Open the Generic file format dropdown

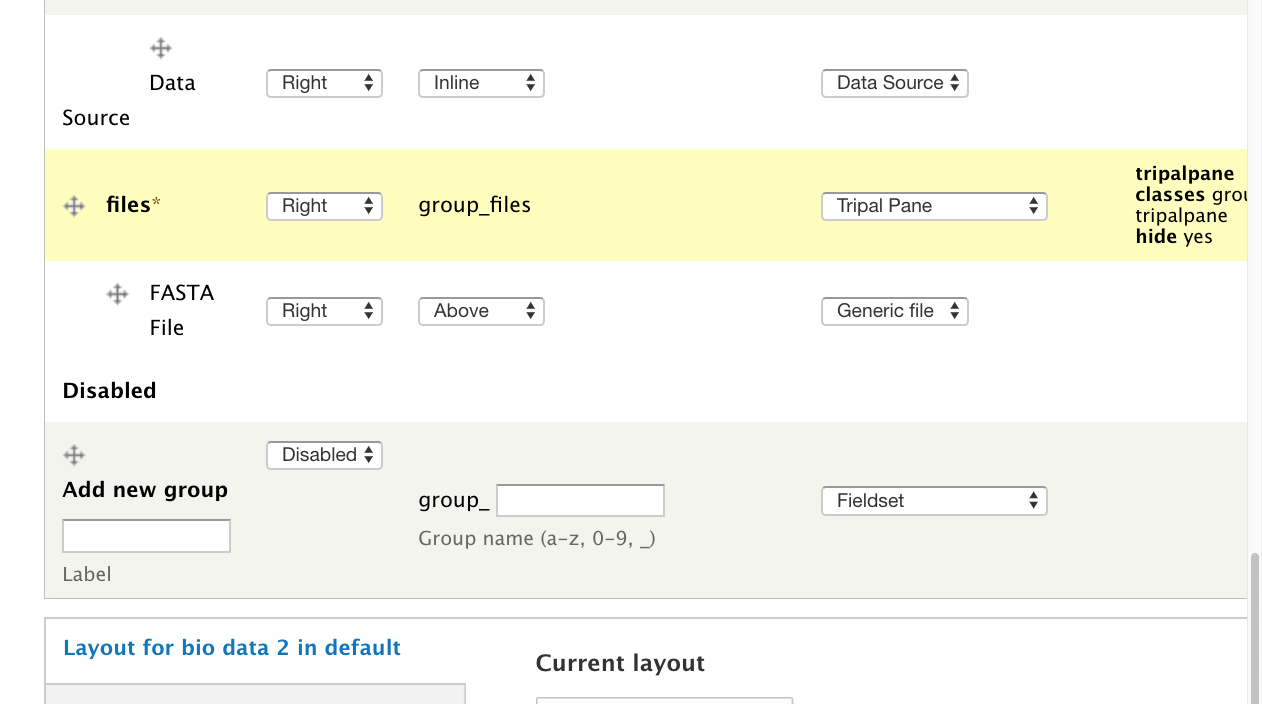894,311
